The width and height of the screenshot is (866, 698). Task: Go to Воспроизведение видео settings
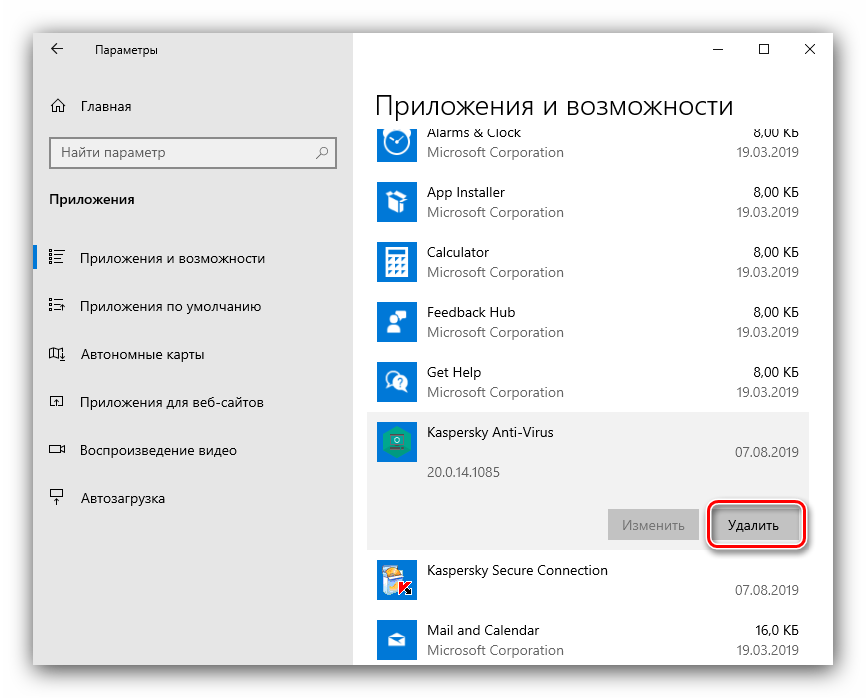158,450
